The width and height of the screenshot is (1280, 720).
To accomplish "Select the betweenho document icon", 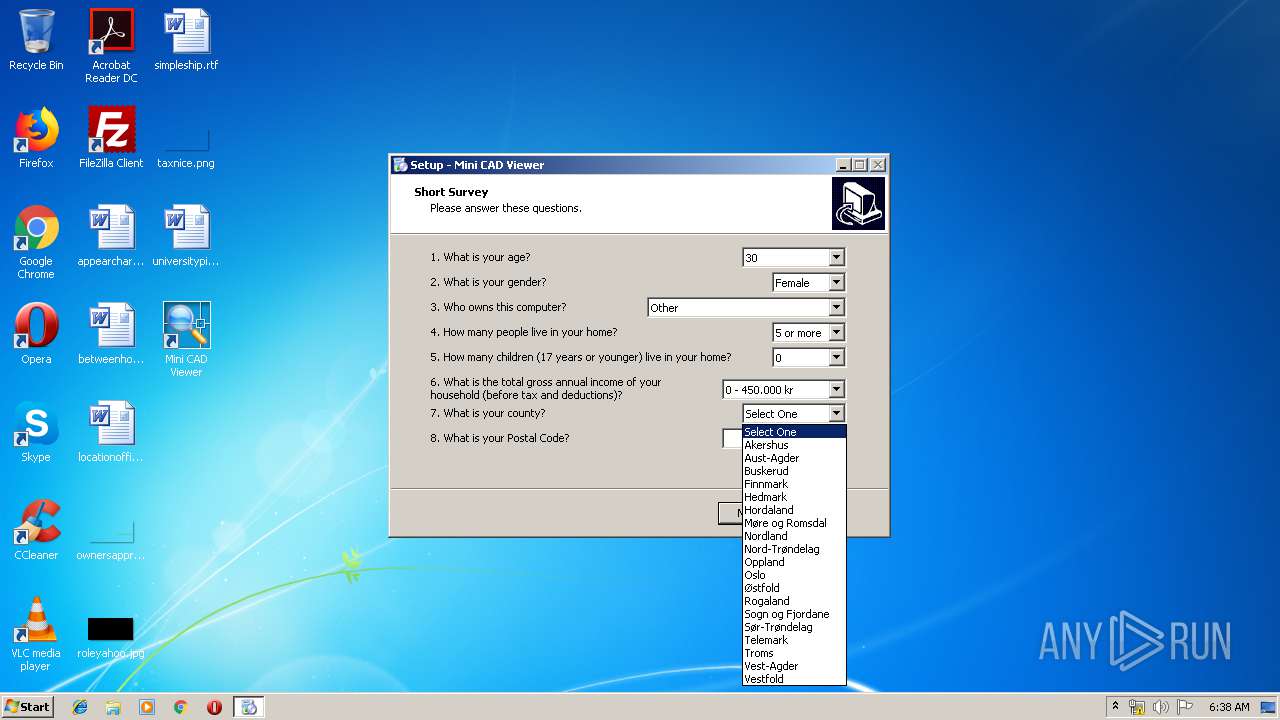I will point(111,334).
